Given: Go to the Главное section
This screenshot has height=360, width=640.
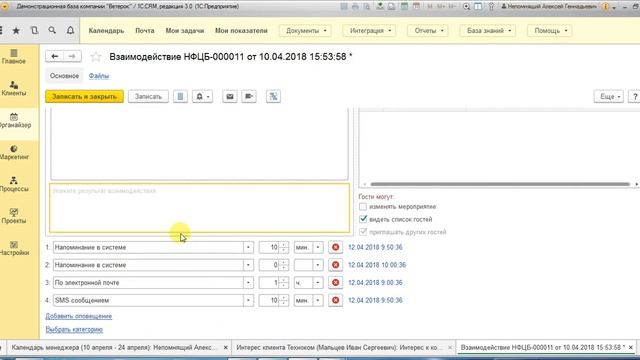Looking at the screenshot, I should pyautogui.click(x=14, y=57).
